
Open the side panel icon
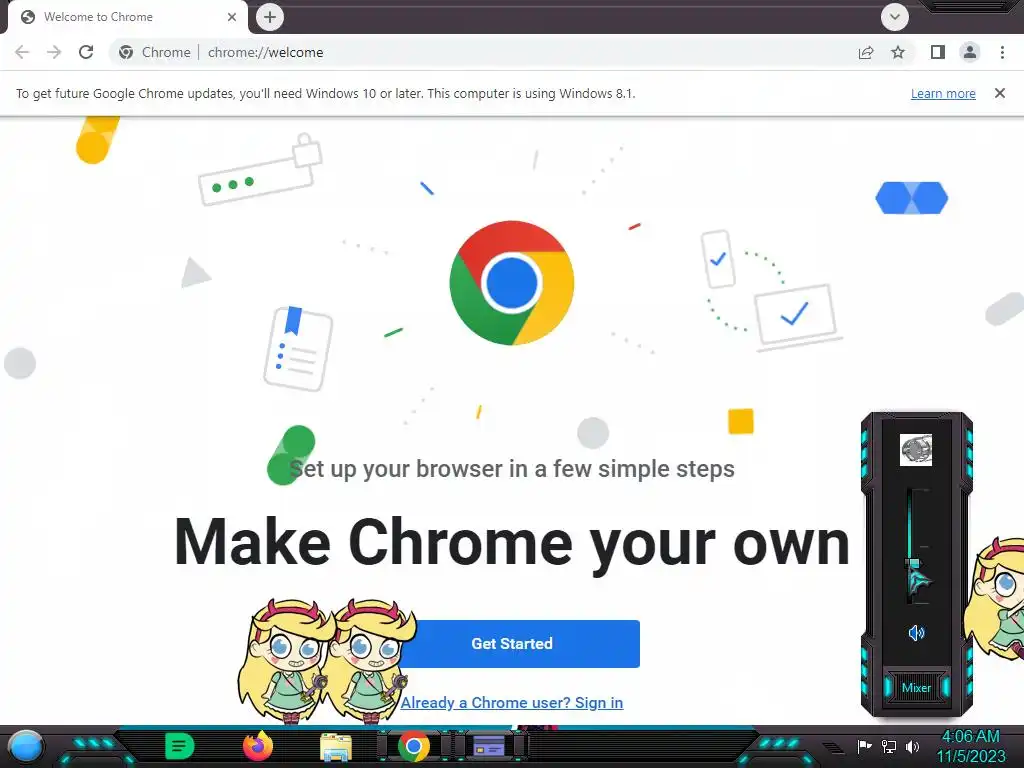coord(938,52)
